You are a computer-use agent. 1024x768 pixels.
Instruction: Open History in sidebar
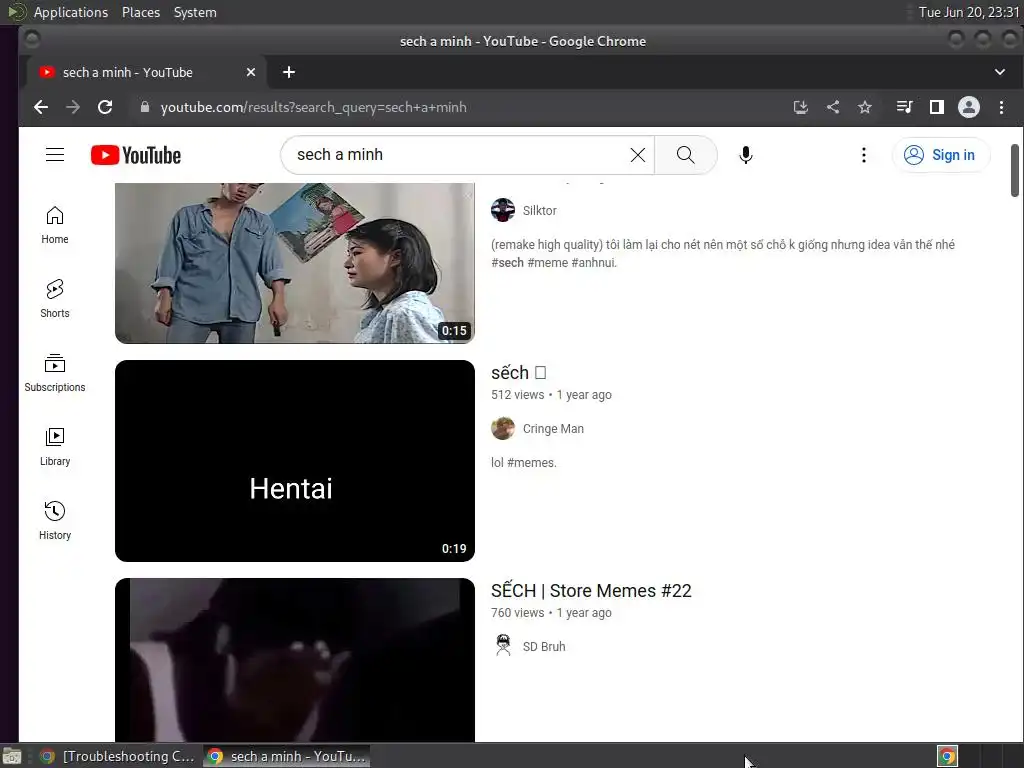pos(55,521)
